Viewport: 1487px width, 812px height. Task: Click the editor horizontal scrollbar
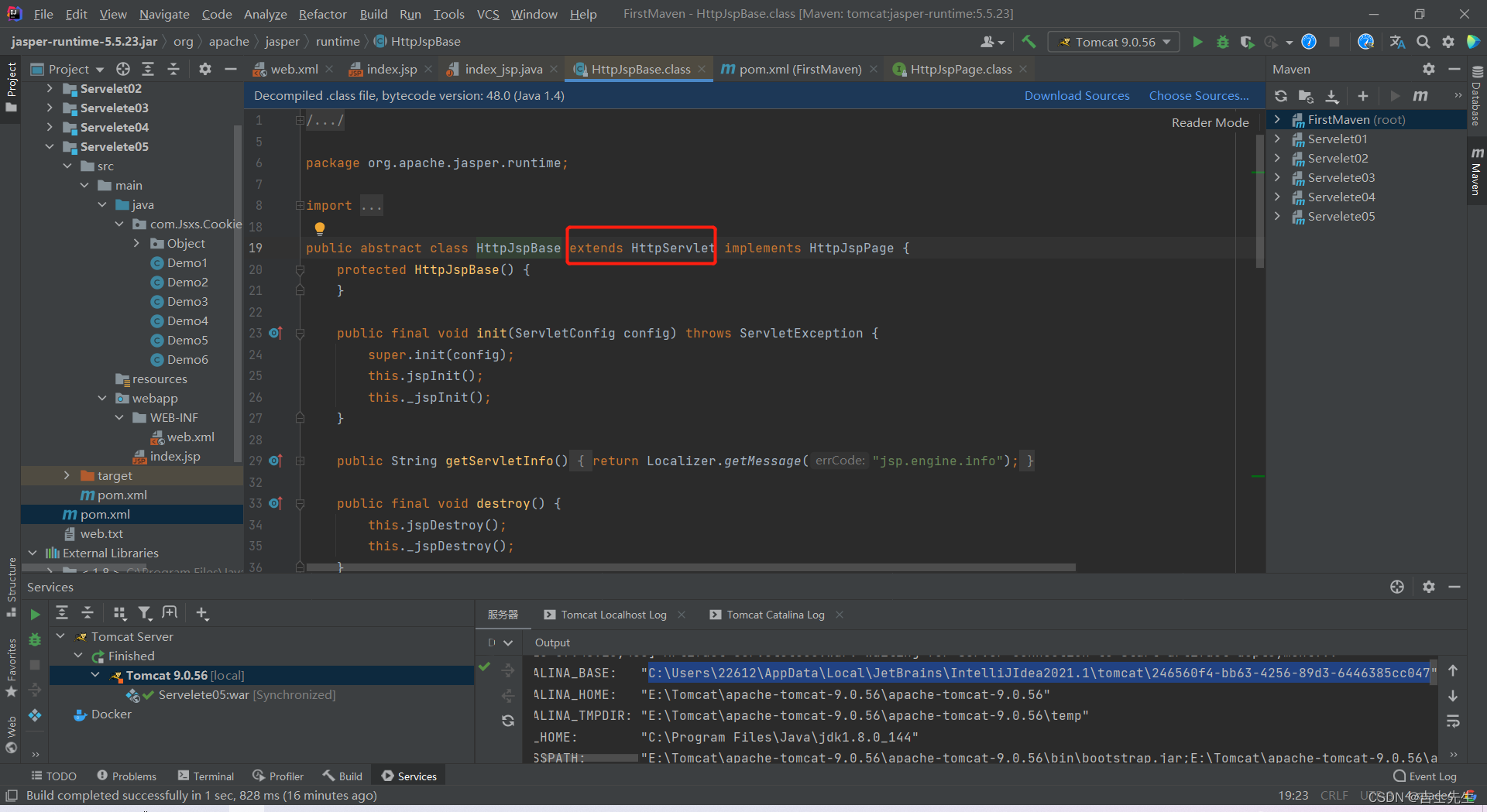point(691,567)
